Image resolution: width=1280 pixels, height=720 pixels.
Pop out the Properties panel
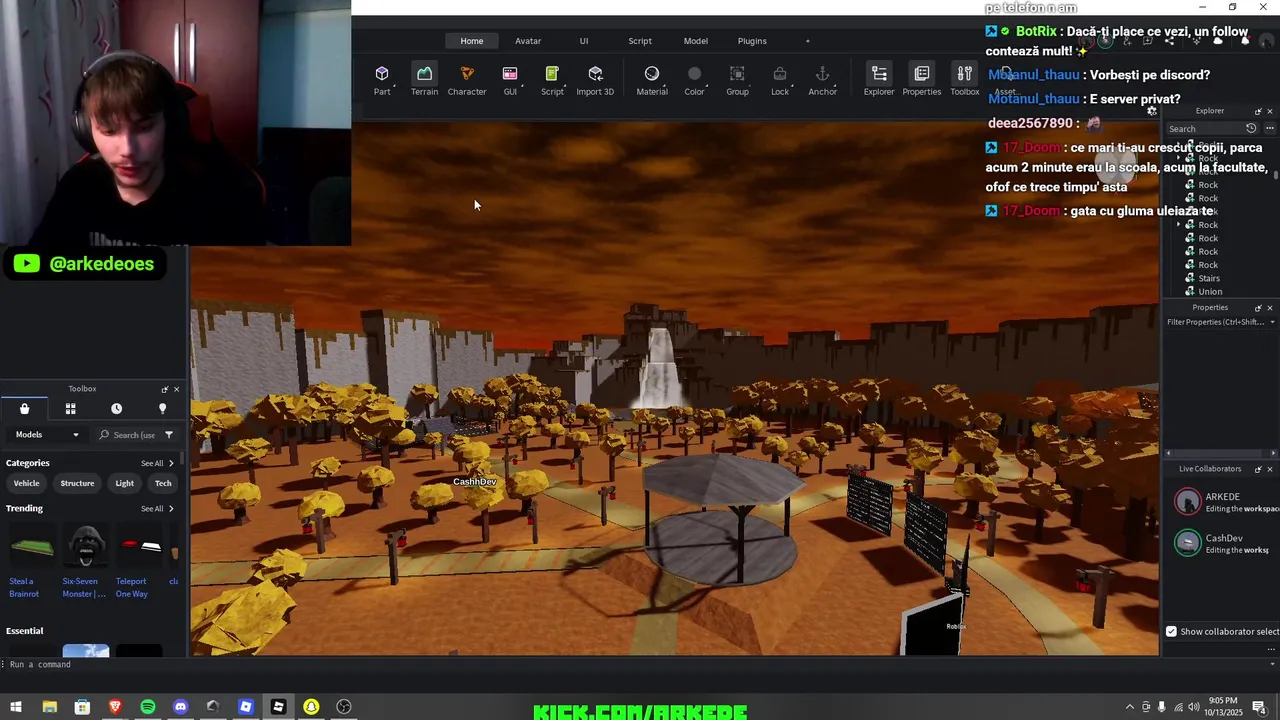tap(1258, 307)
